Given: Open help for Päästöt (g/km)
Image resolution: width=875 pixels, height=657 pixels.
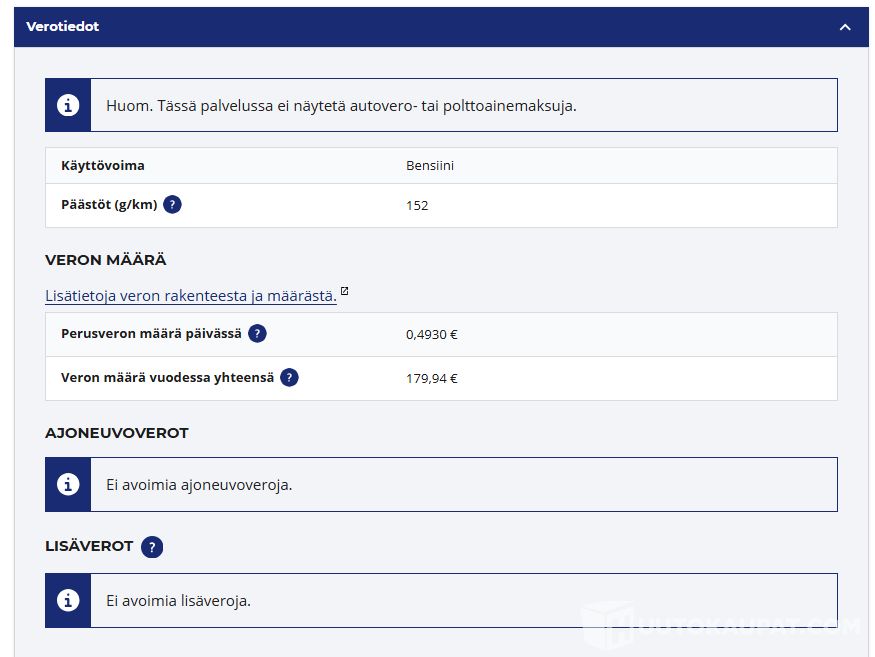Looking at the screenshot, I should click(172, 205).
